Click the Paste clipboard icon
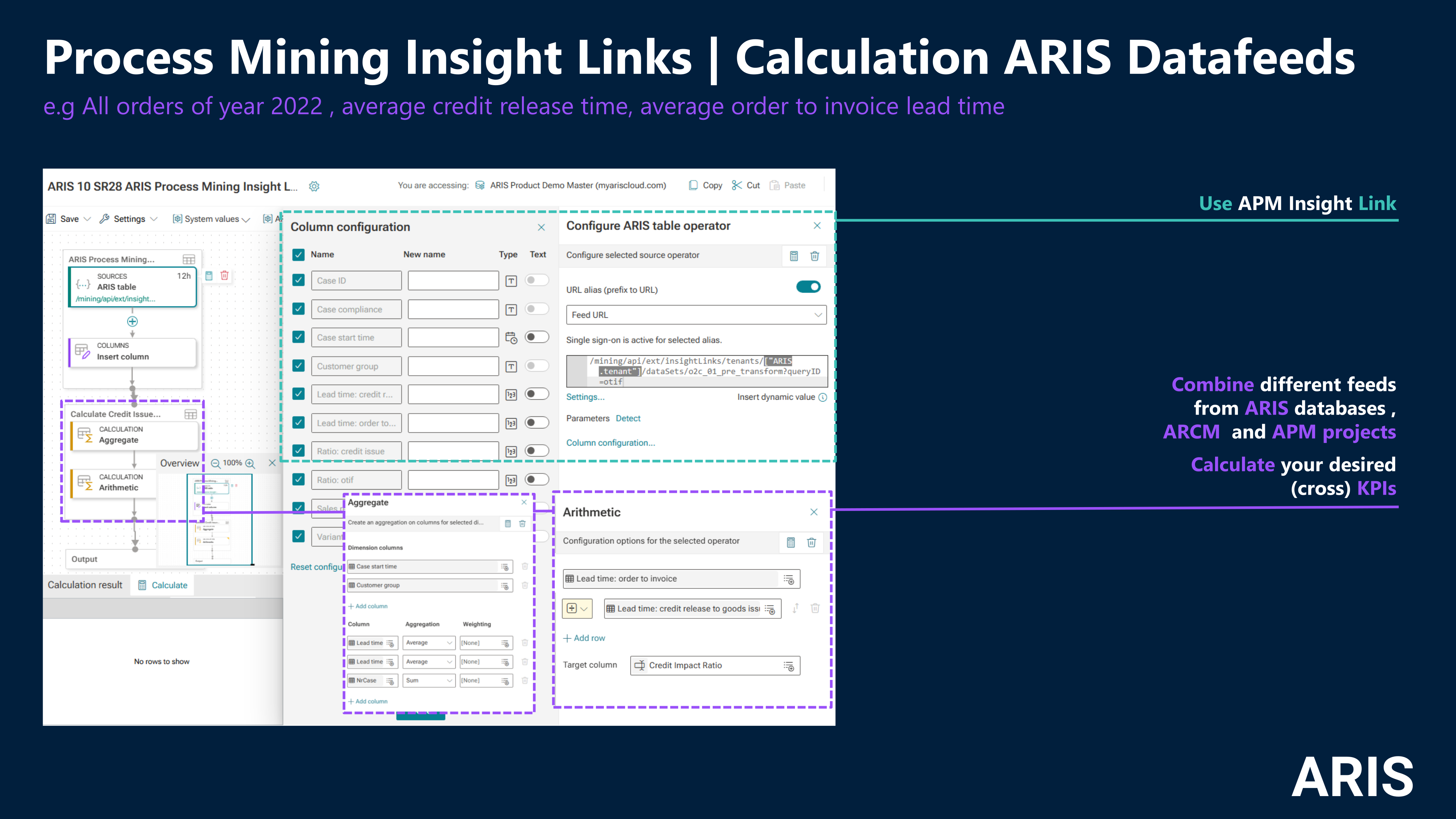1456x819 pixels. (x=774, y=185)
